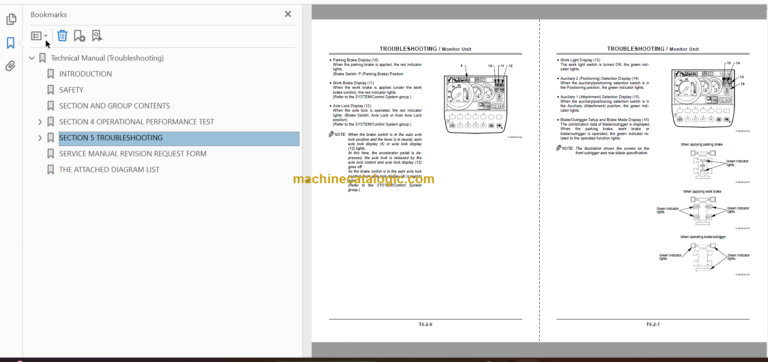768x362 pixels.
Task: Click the 'When applying parking brake' diagram
Action: (x=702, y=166)
